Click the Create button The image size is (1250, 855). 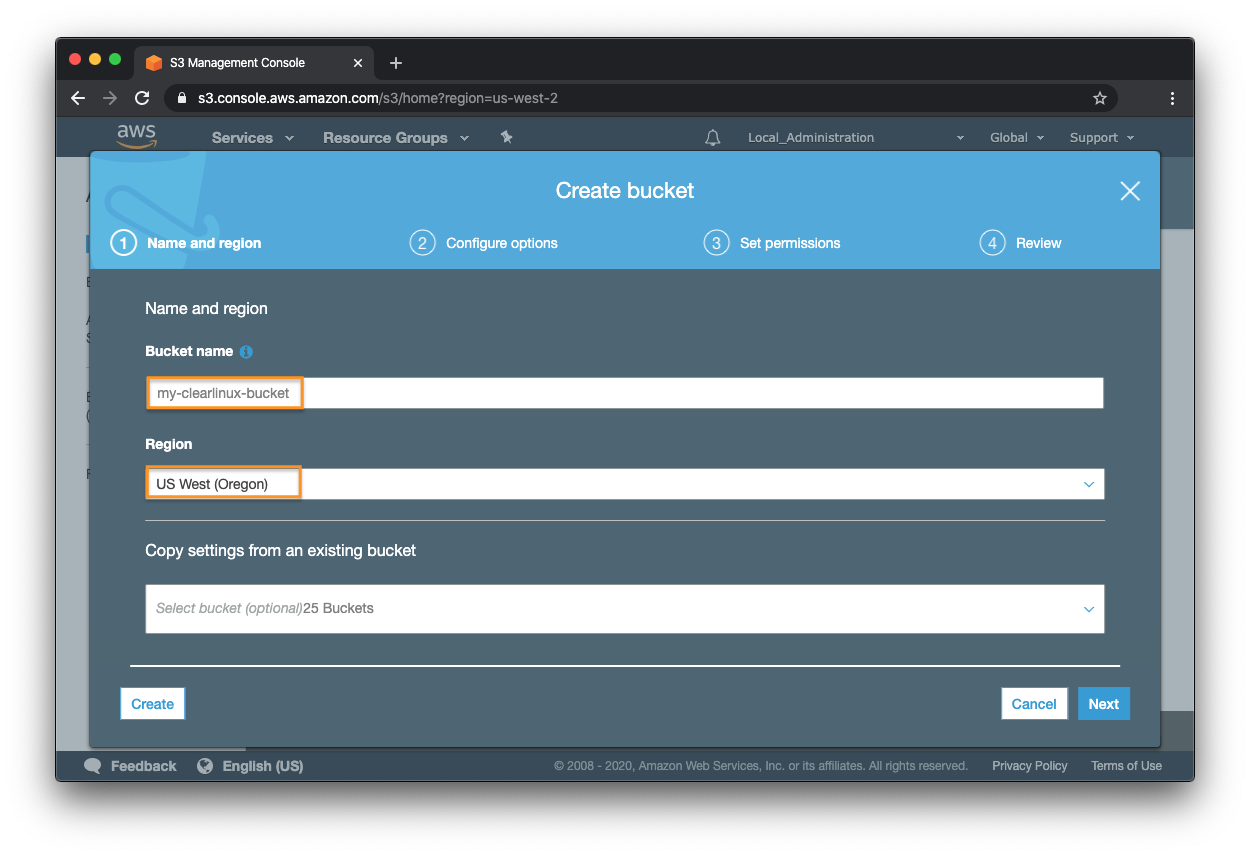coord(152,704)
